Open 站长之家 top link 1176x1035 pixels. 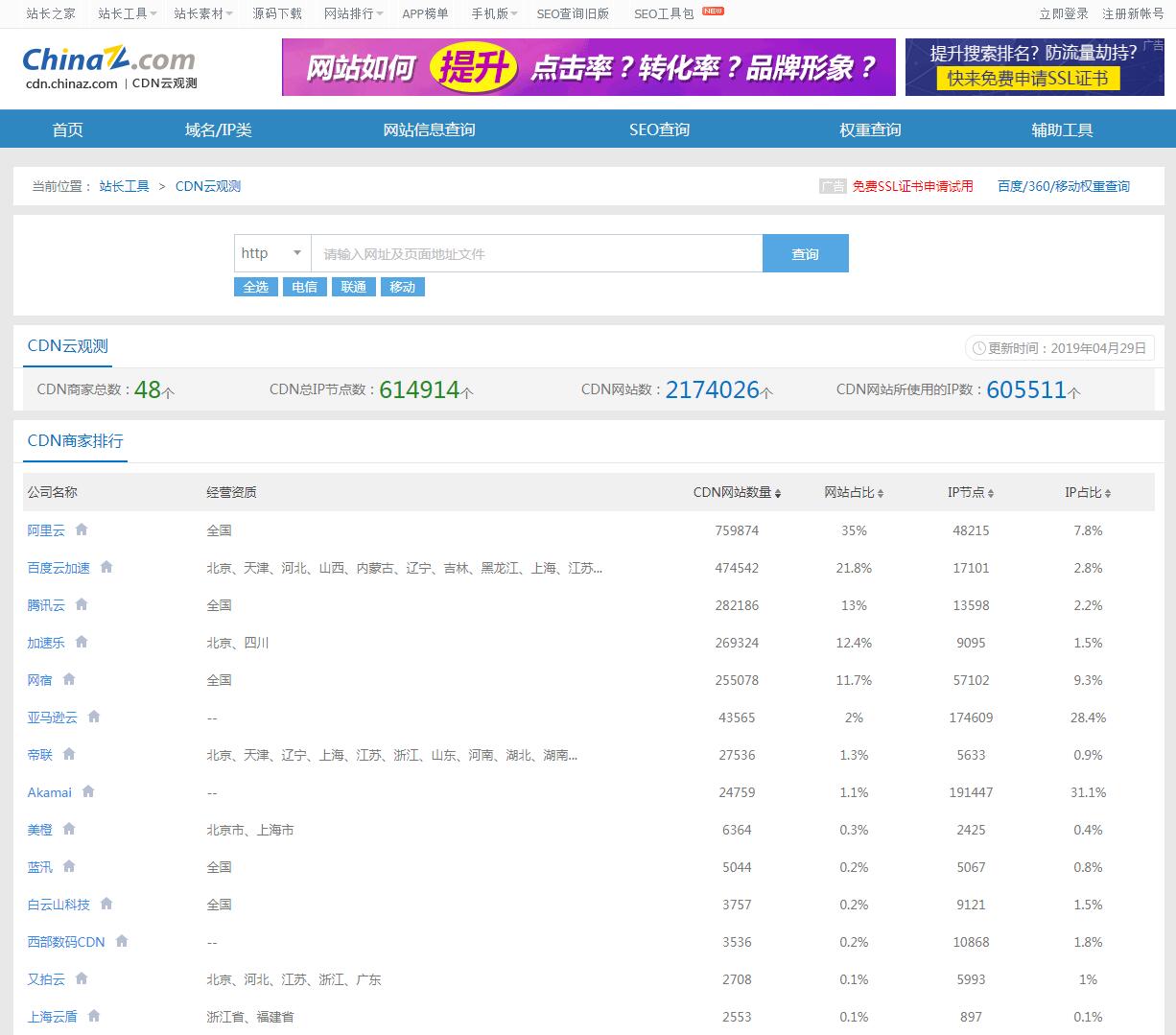coord(51,13)
